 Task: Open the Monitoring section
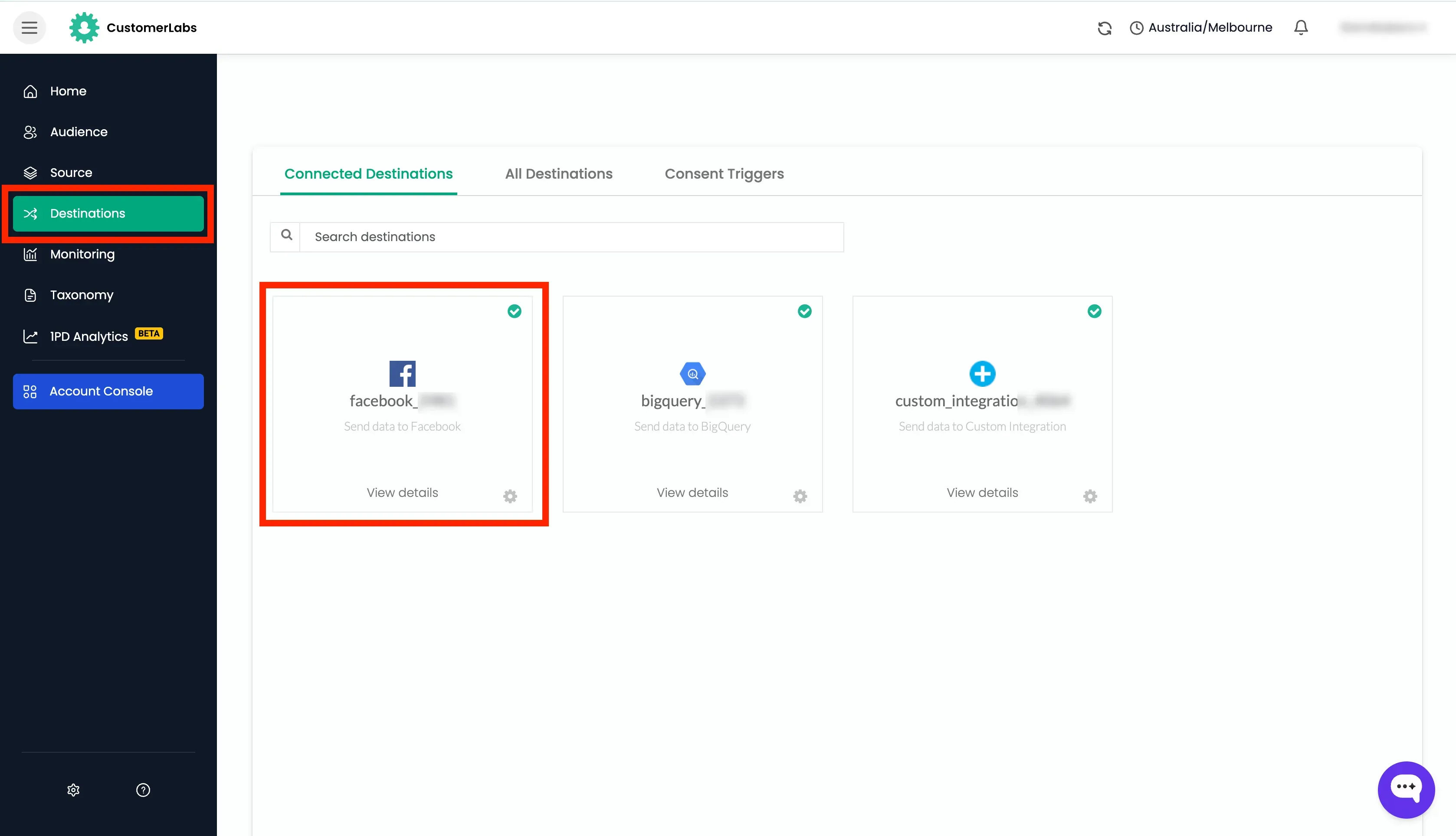(108, 255)
